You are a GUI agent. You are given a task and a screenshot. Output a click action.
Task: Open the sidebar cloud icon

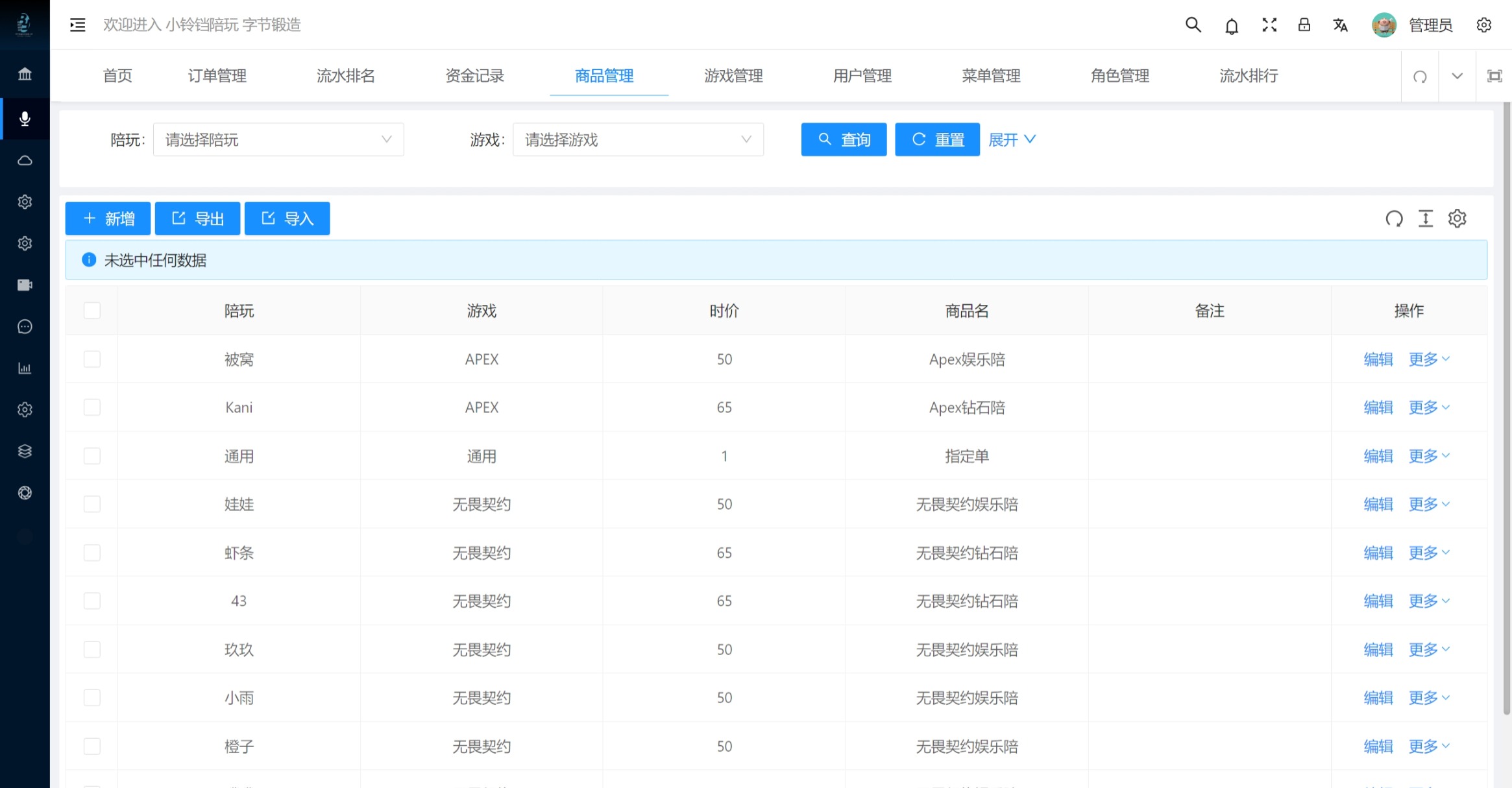(x=25, y=160)
